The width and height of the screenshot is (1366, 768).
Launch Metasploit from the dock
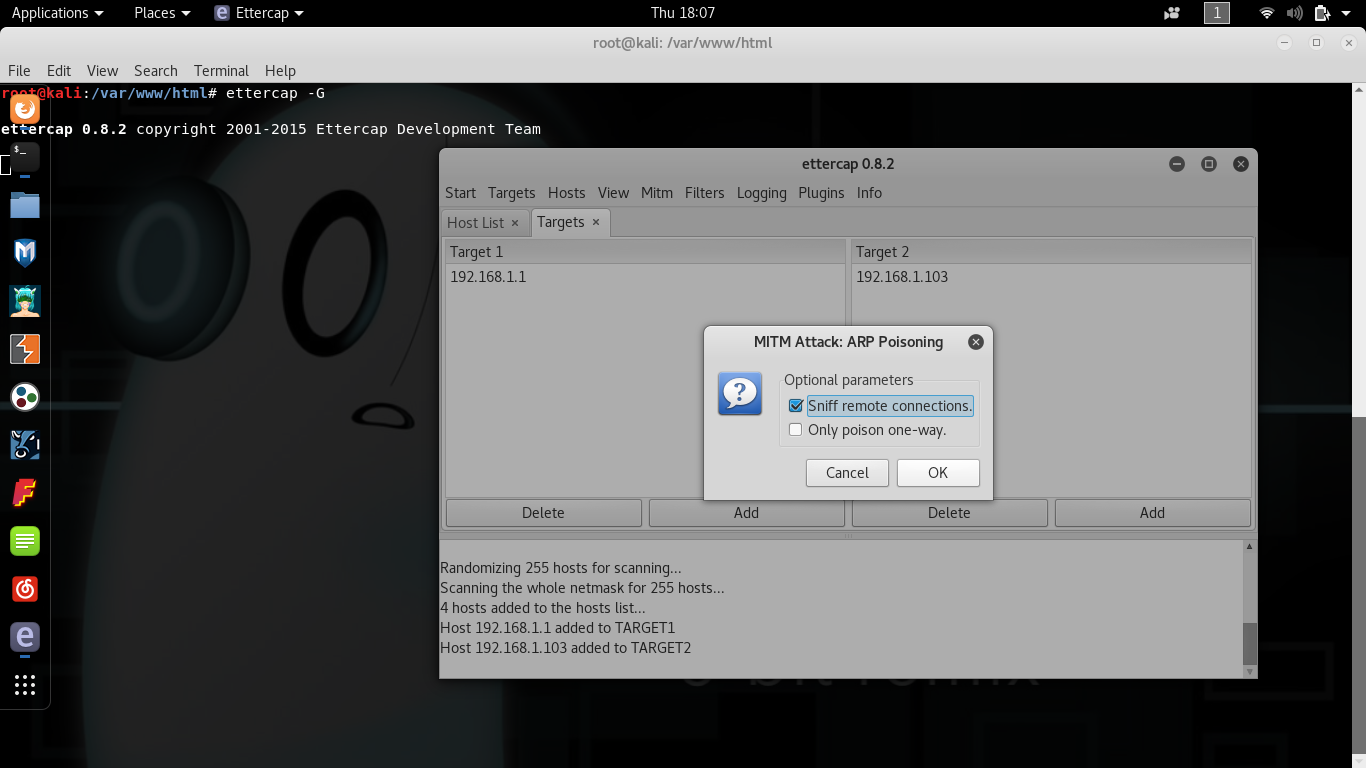[25, 253]
